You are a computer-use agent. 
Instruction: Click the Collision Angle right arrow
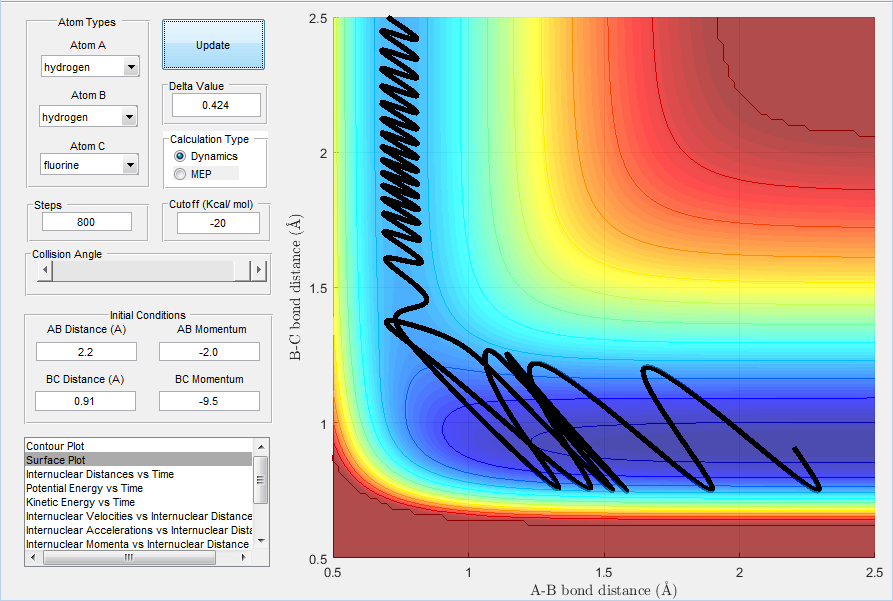tap(259, 270)
